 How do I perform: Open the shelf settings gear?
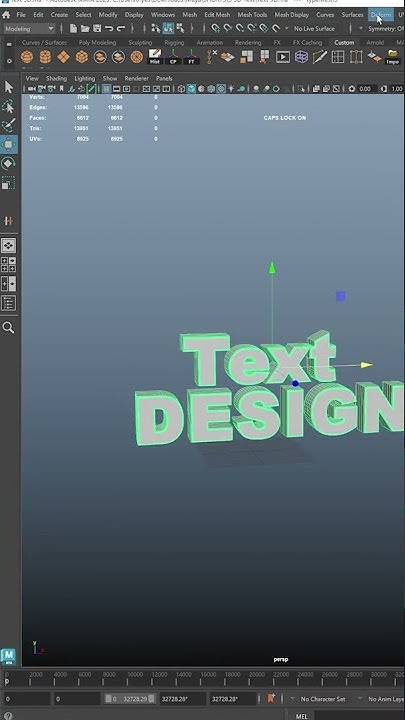9,60
